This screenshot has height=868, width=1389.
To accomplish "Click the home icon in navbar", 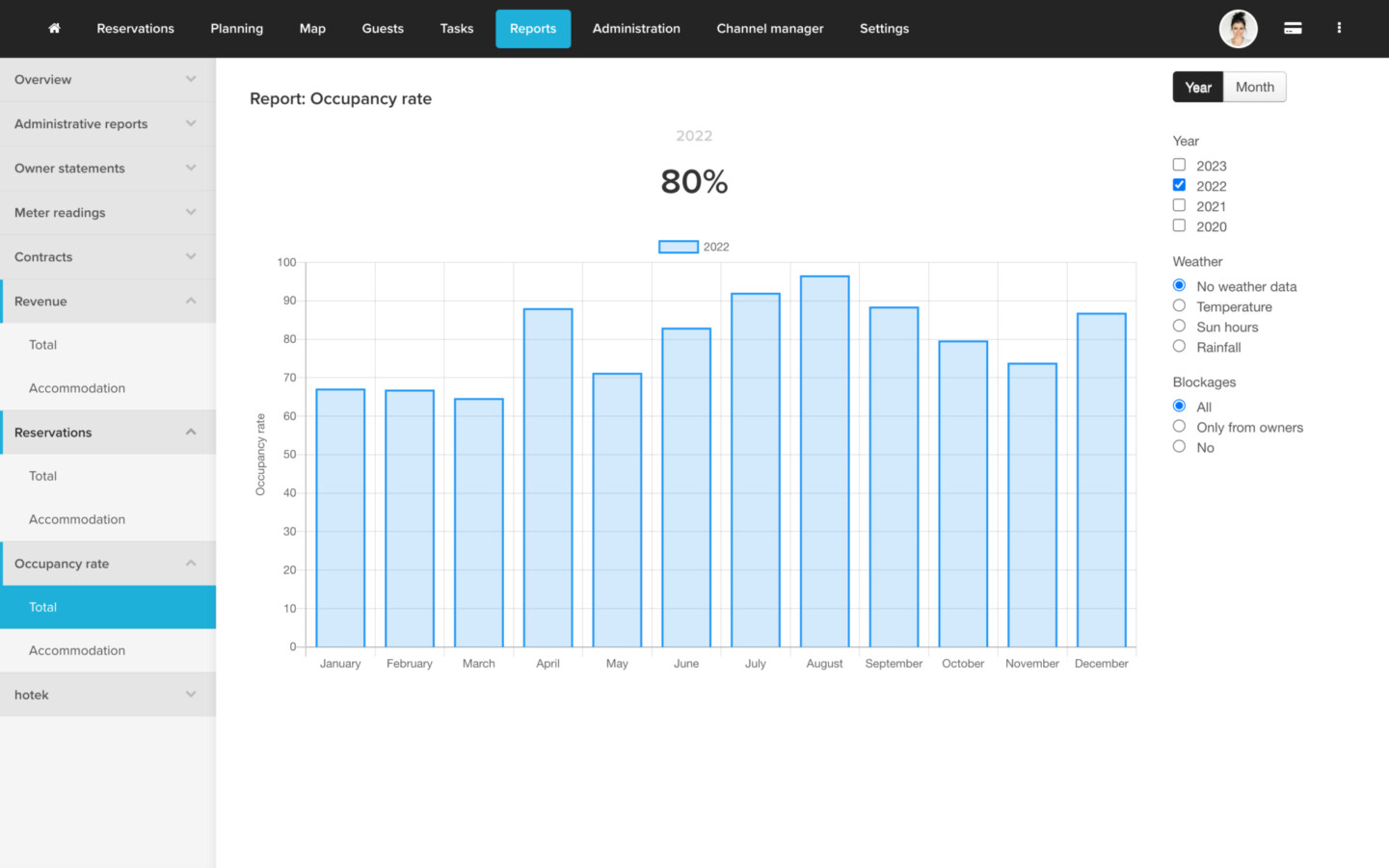I will [54, 29].
